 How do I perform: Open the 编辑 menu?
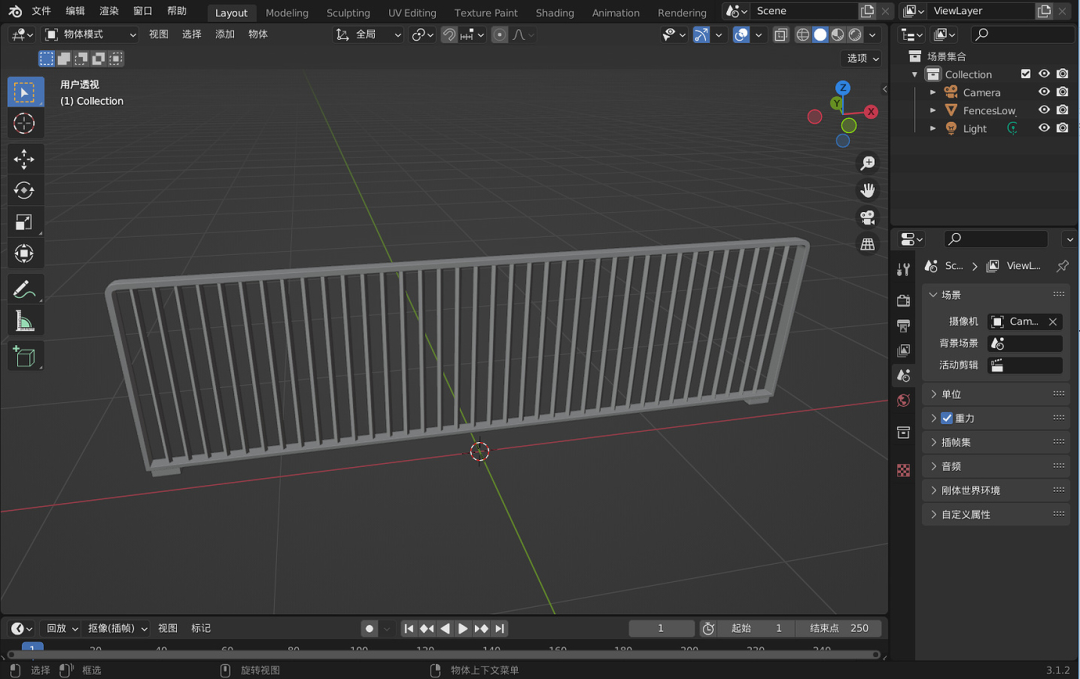point(75,11)
